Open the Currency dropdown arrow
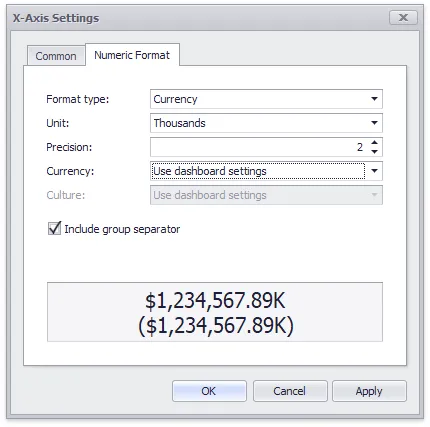430x427 pixels. click(x=374, y=171)
